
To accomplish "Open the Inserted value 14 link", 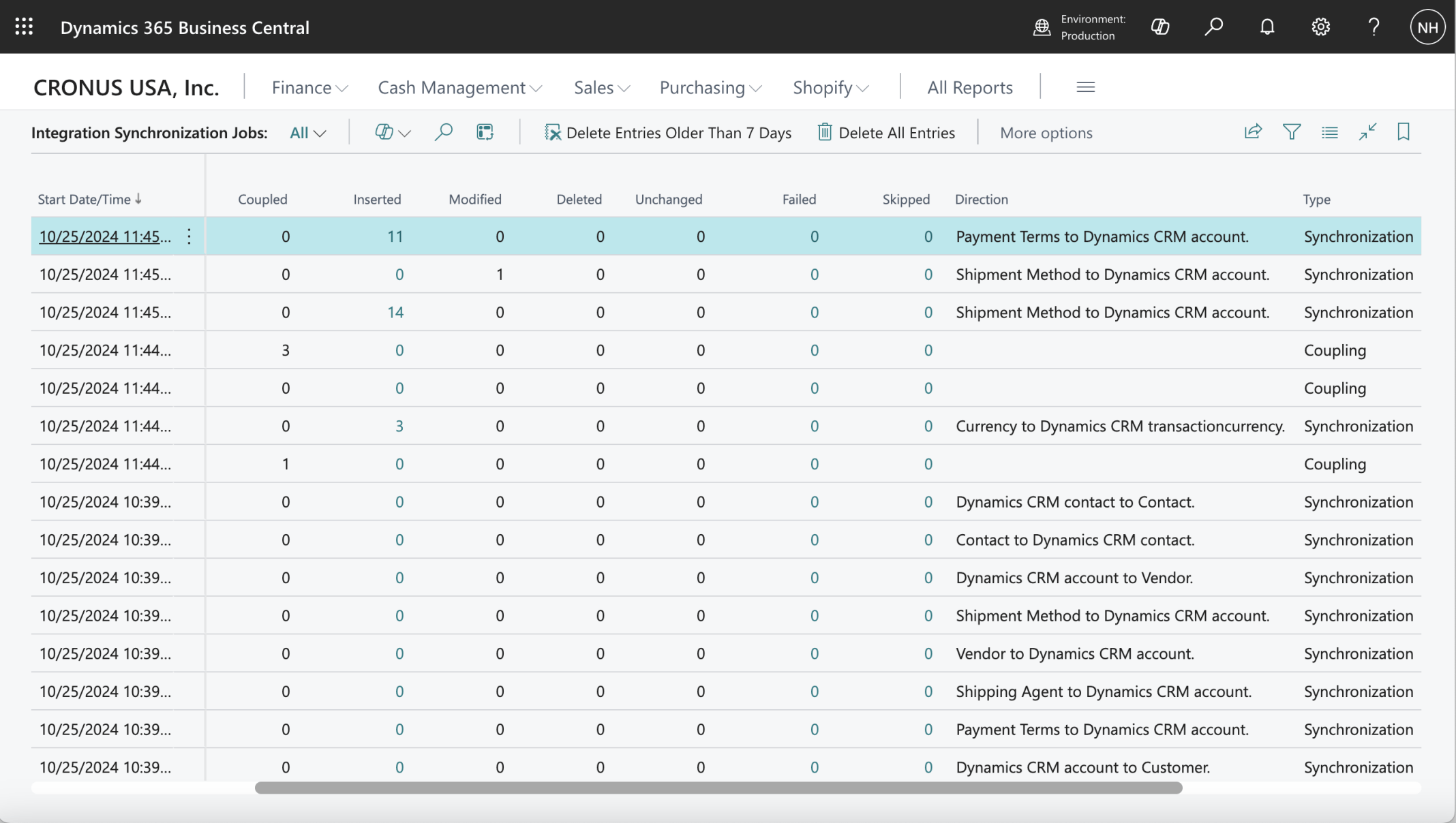I will pyautogui.click(x=395, y=312).
